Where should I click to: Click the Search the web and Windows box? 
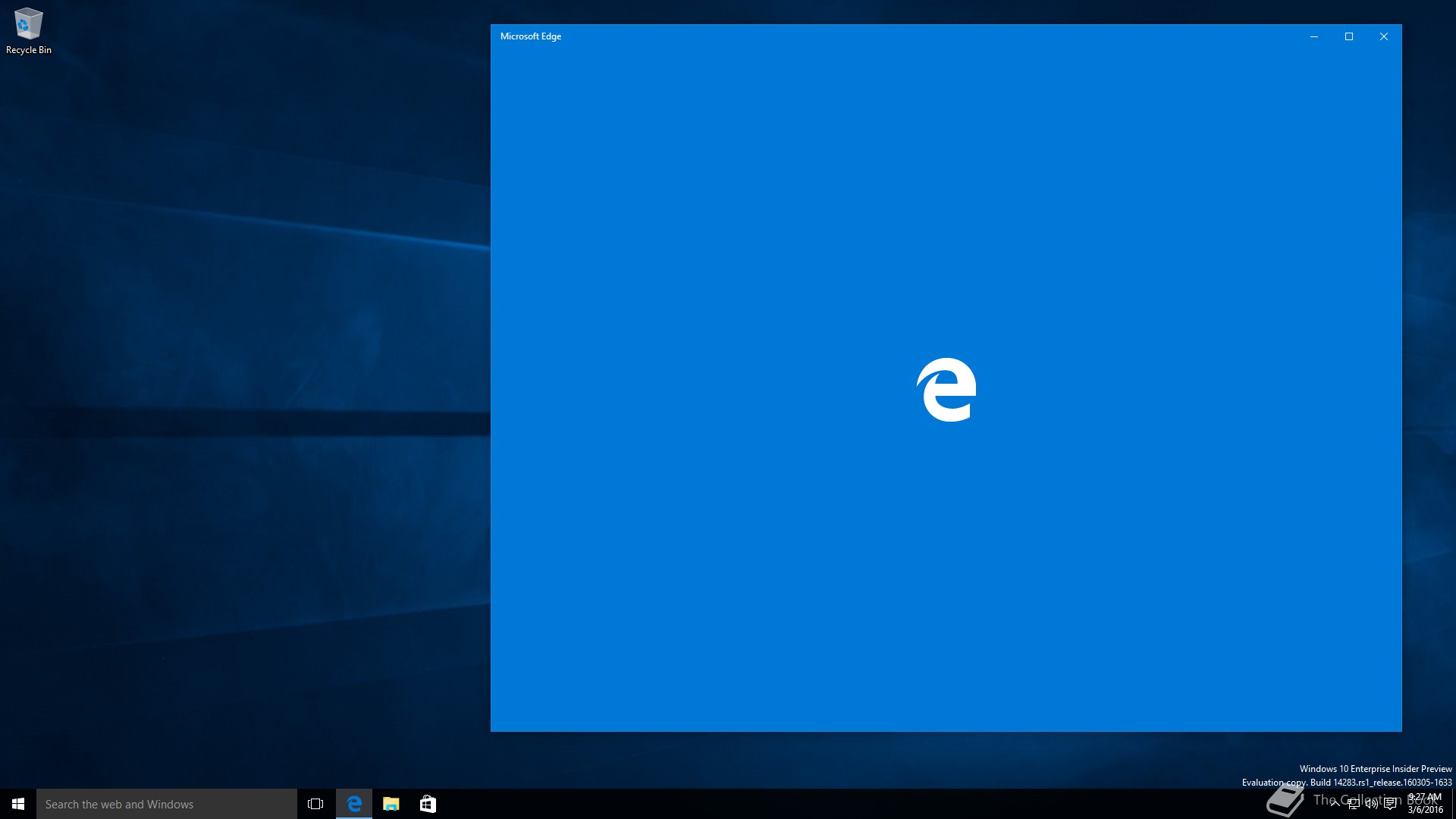[x=167, y=804]
